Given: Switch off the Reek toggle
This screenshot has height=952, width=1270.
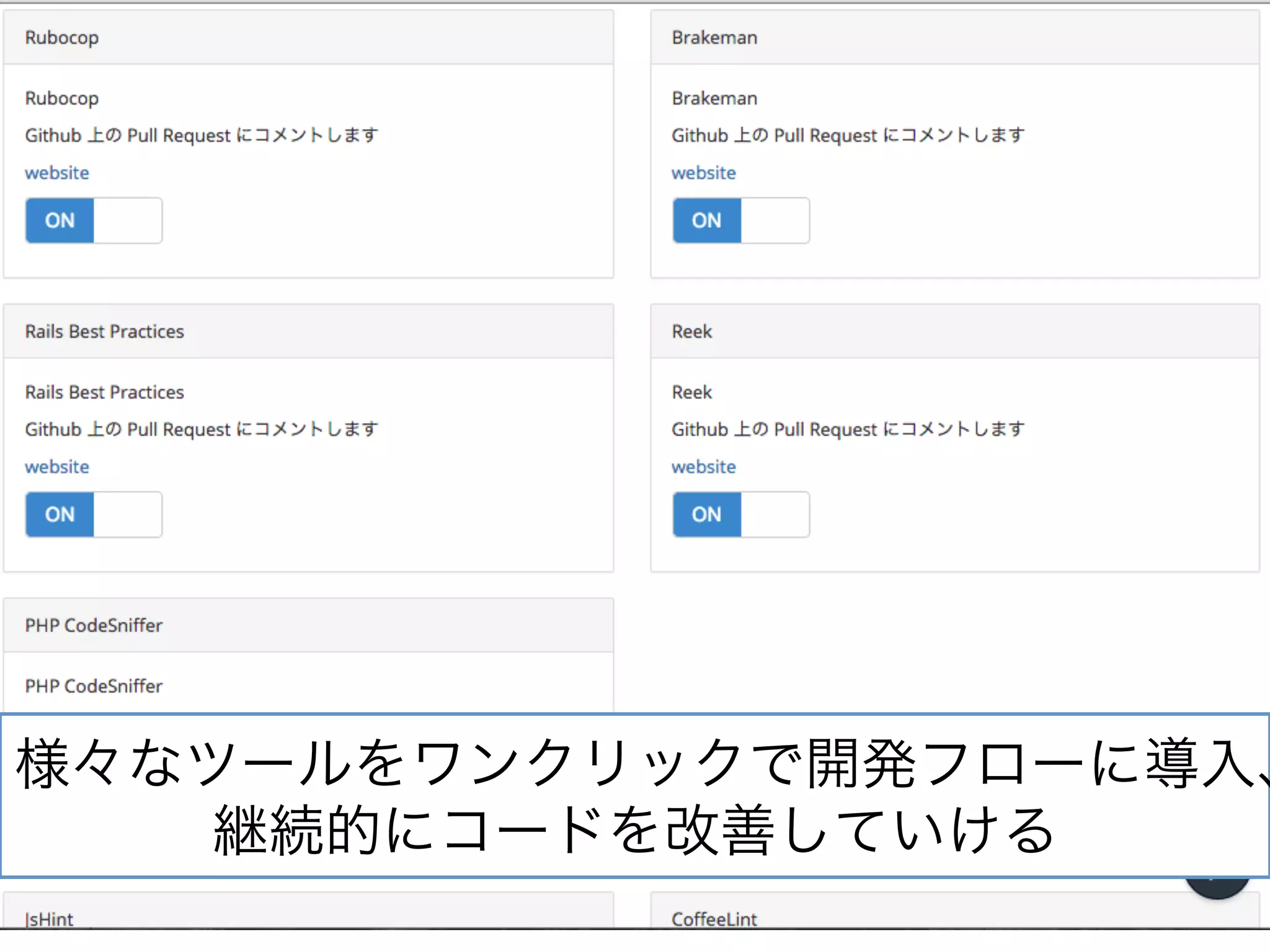Looking at the screenshot, I should click(x=740, y=514).
